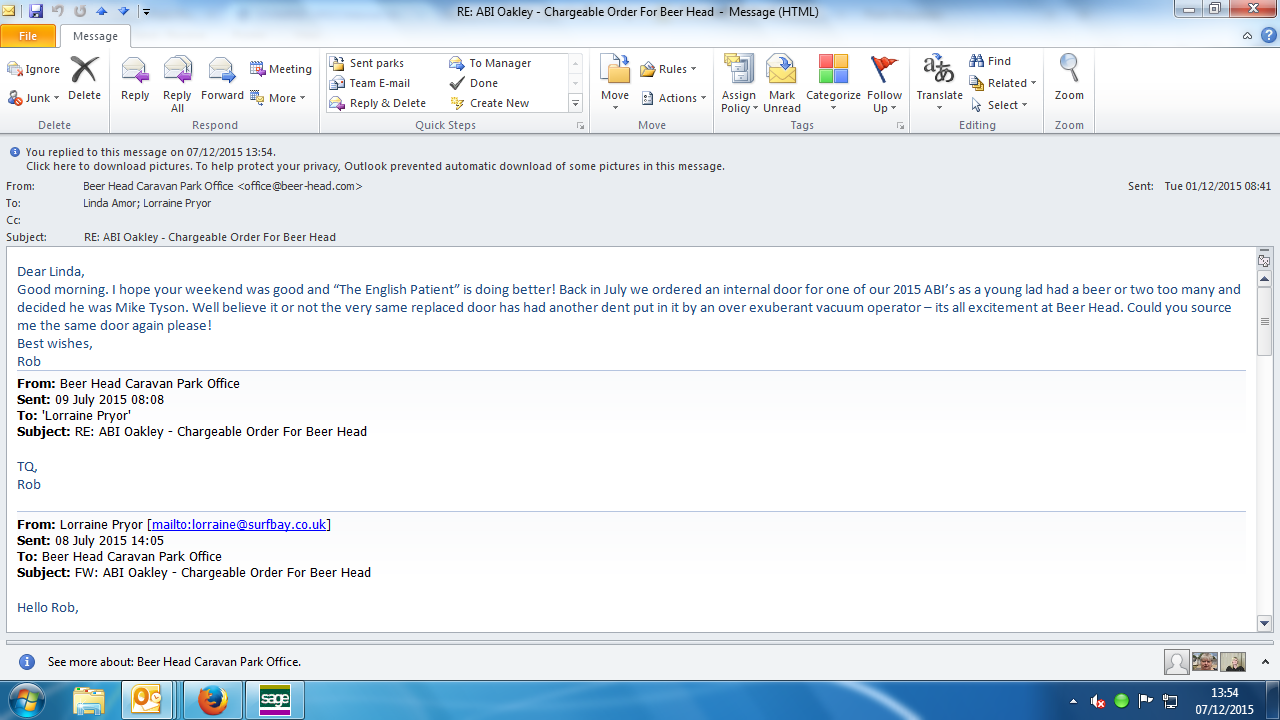Run the Team E-mail quick step
Viewport: 1280px width, 720px height.
point(370,83)
